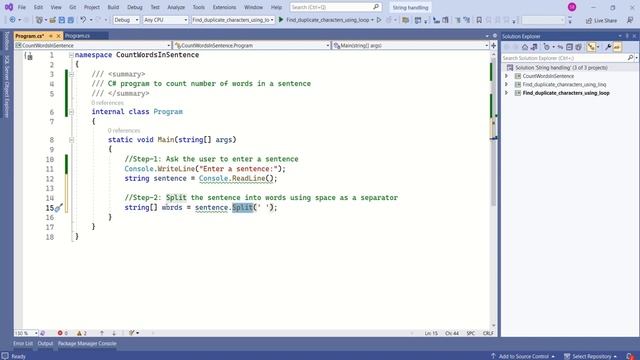The width and height of the screenshot is (640, 360).
Task: Click the Properties wrench icon in Solution Explorer
Action: click(x=608, y=47)
